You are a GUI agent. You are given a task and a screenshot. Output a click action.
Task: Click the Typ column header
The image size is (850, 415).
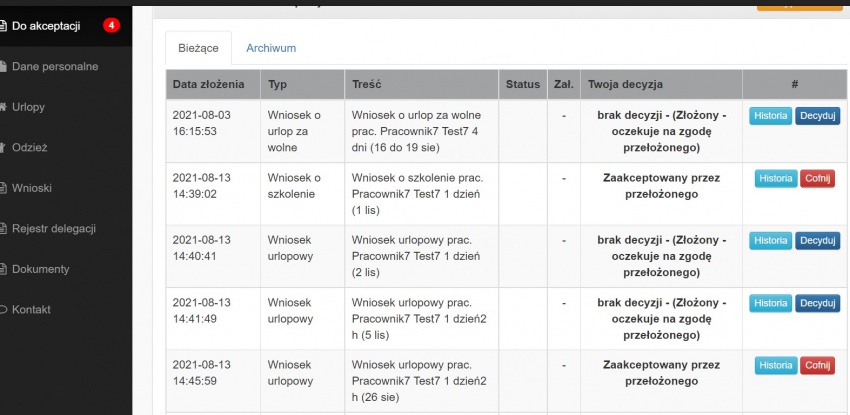(277, 85)
